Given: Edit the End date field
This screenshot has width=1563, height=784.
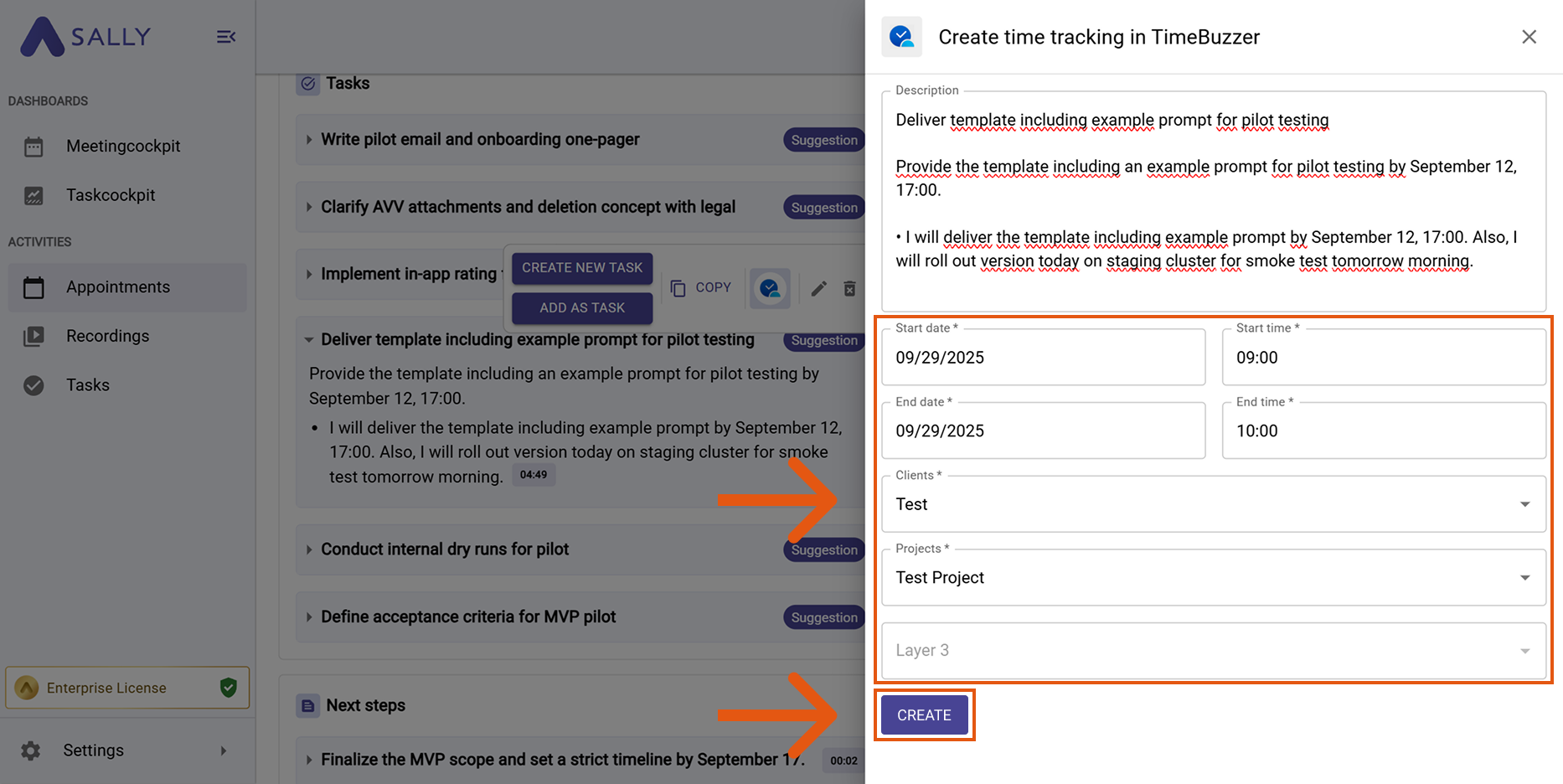Looking at the screenshot, I should coord(1044,431).
